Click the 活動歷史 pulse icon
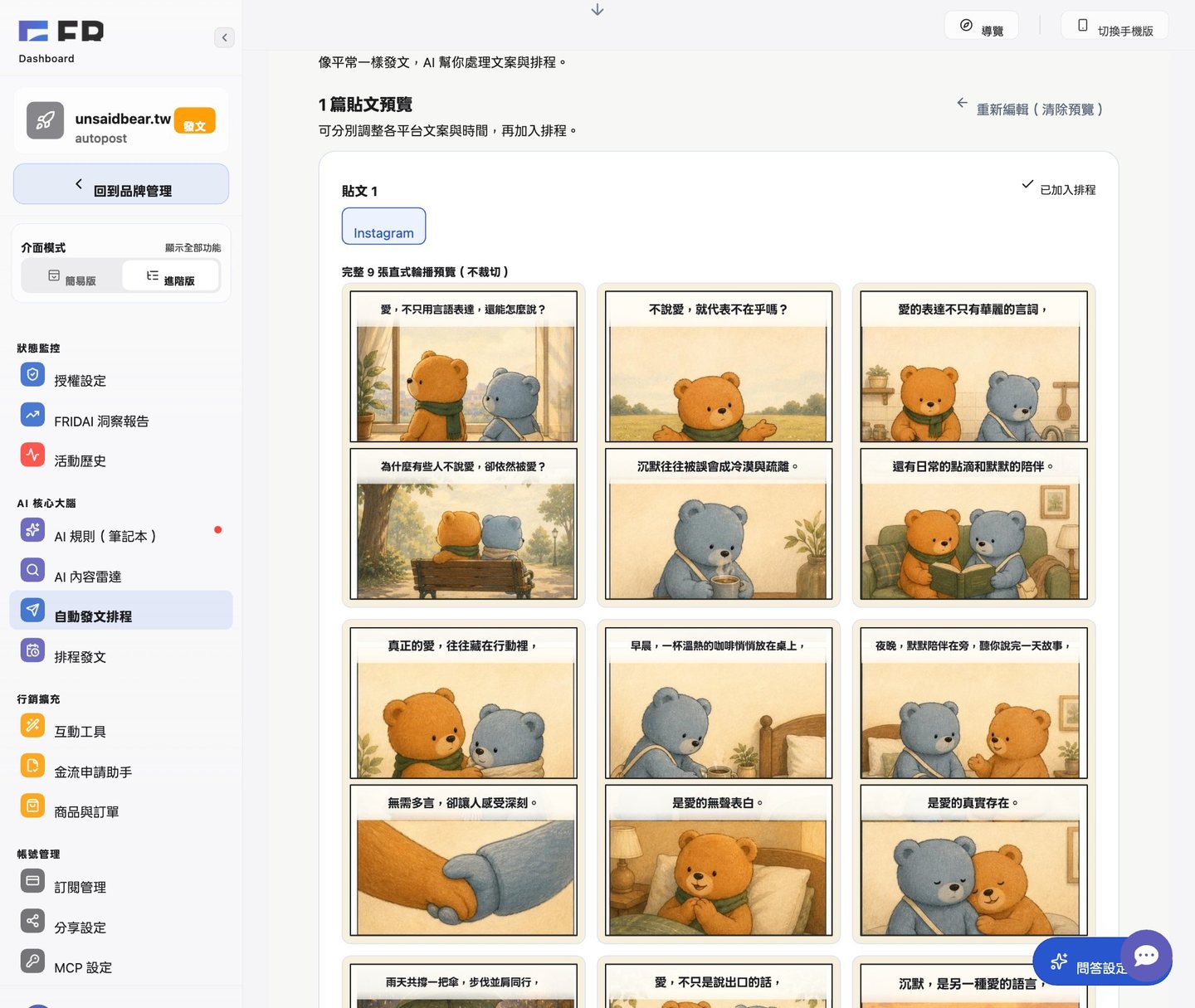Screen dimensions: 1195x1008 tap(32, 455)
